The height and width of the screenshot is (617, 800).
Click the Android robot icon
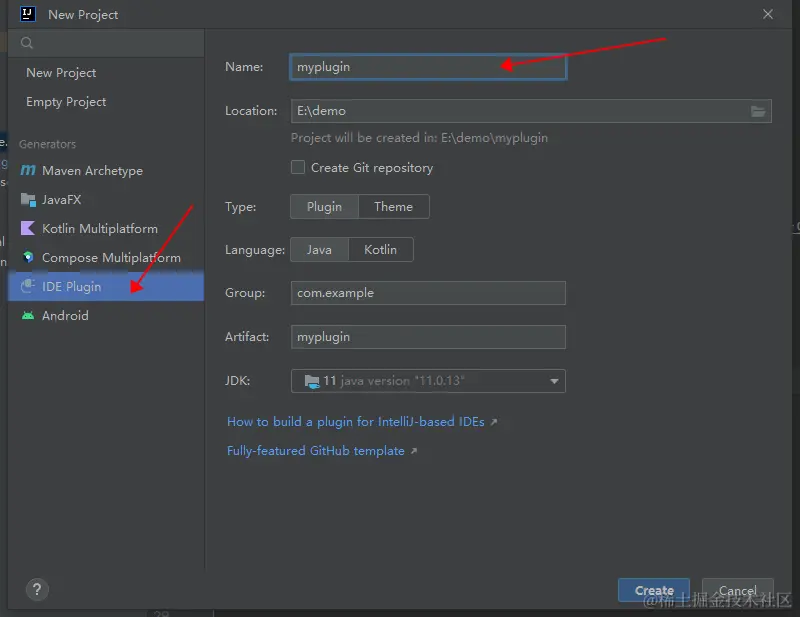click(x=28, y=315)
